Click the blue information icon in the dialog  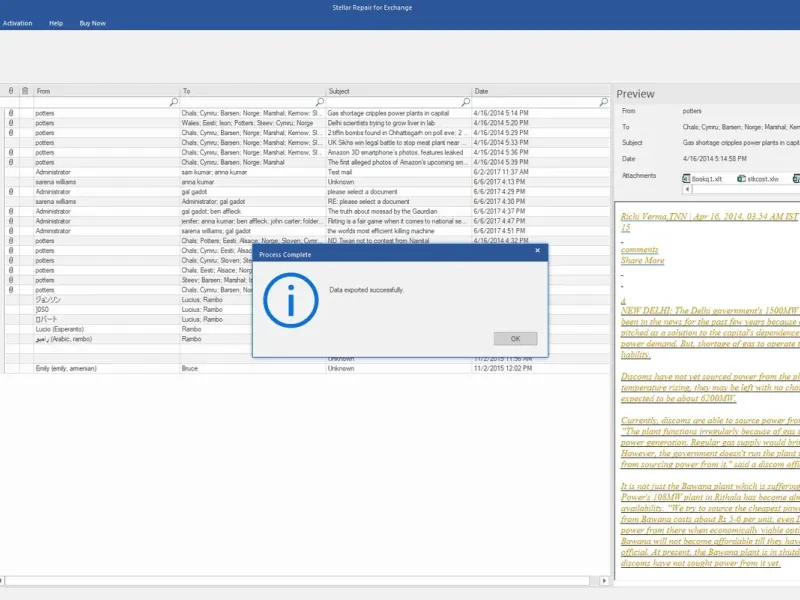point(291,300)
